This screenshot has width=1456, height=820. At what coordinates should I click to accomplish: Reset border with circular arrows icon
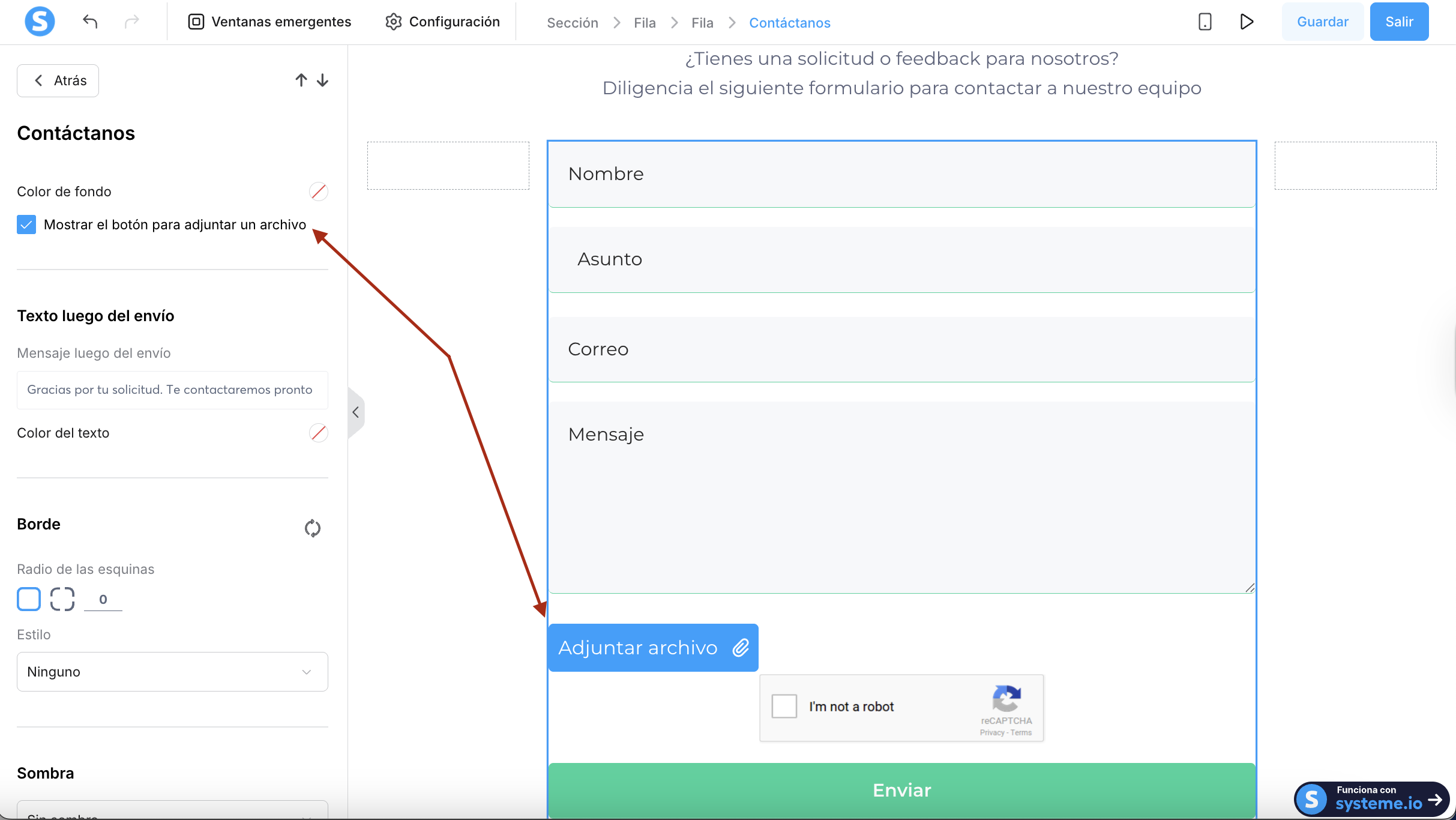pos(313,528)
